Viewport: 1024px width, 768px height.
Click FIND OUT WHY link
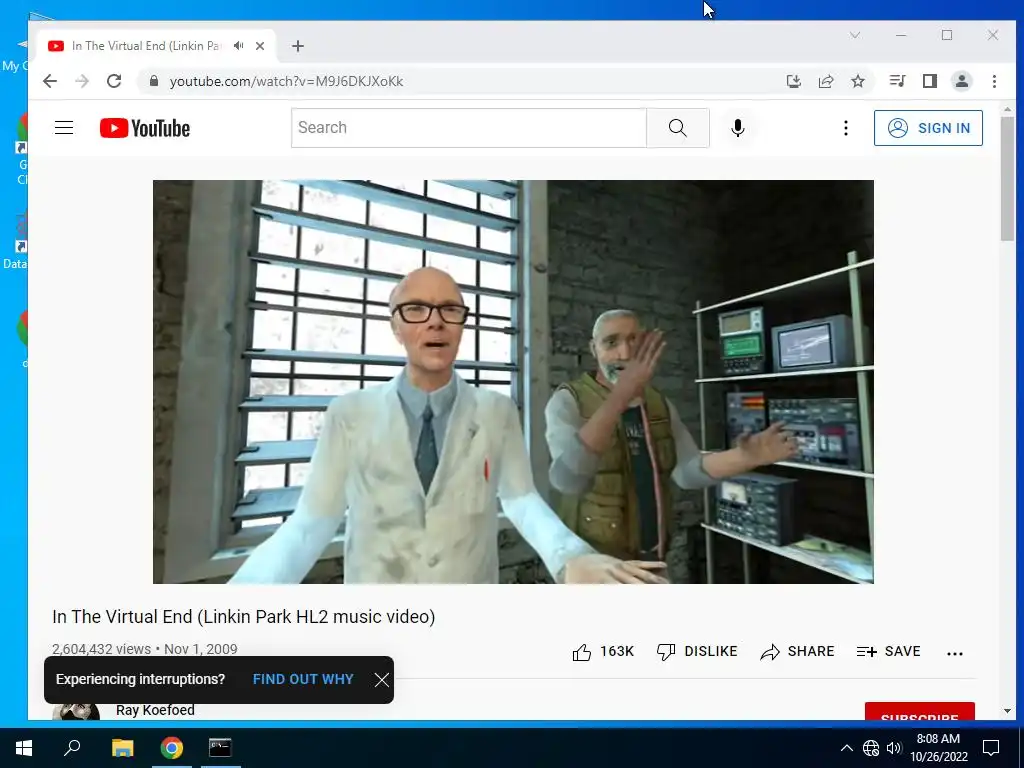(303, 679)
